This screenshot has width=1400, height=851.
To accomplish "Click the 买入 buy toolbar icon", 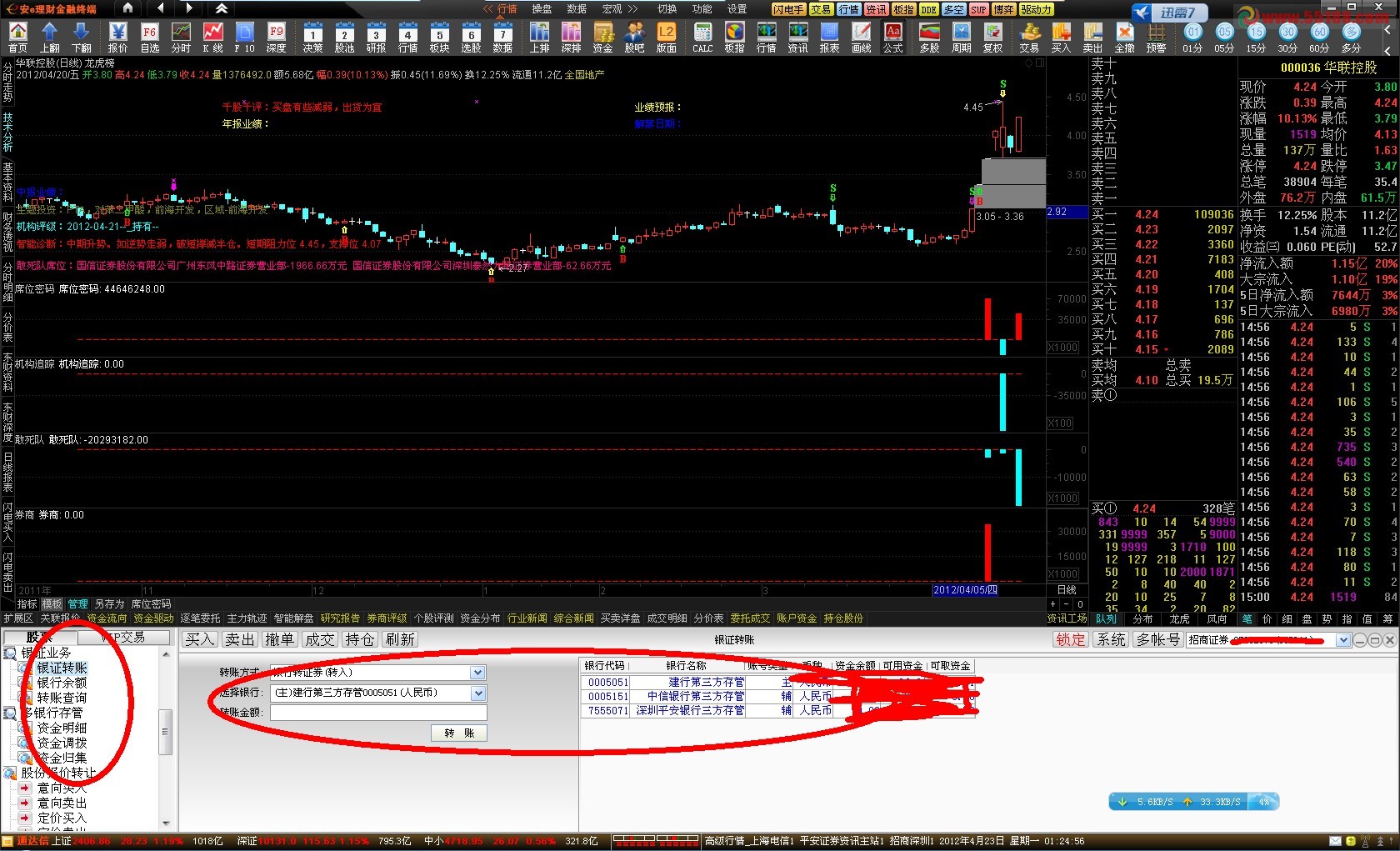I will point(1061,37).
